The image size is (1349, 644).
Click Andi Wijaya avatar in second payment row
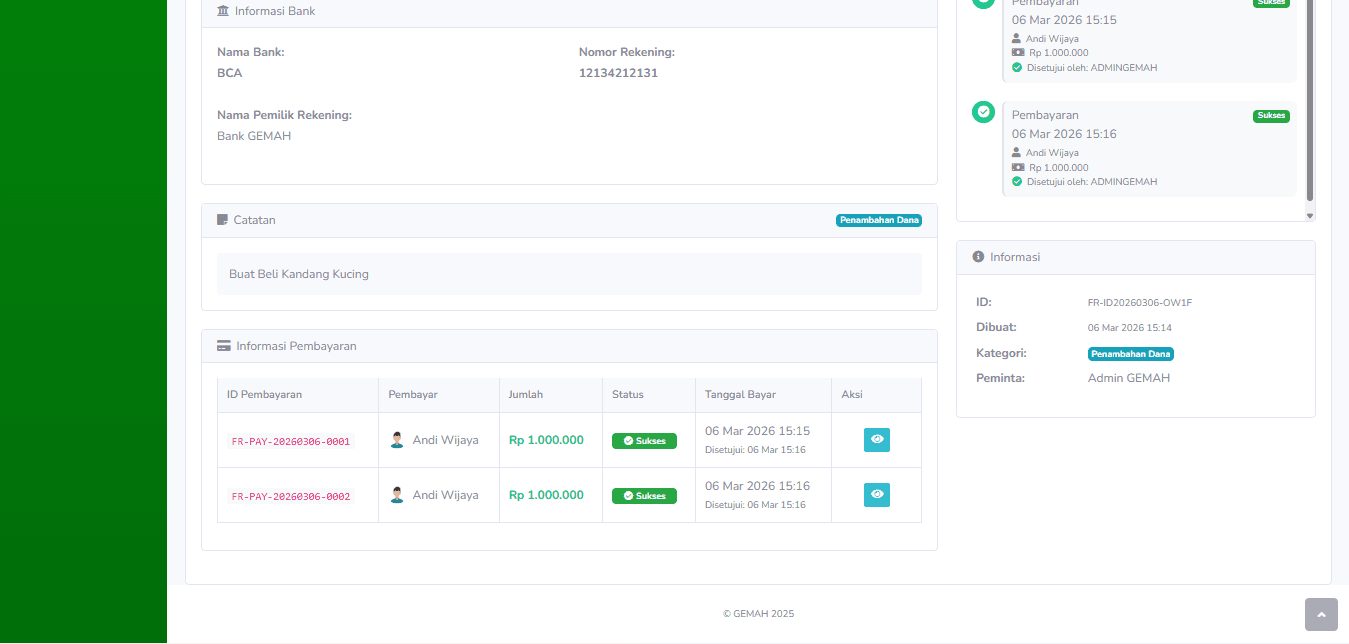point(397,495)
